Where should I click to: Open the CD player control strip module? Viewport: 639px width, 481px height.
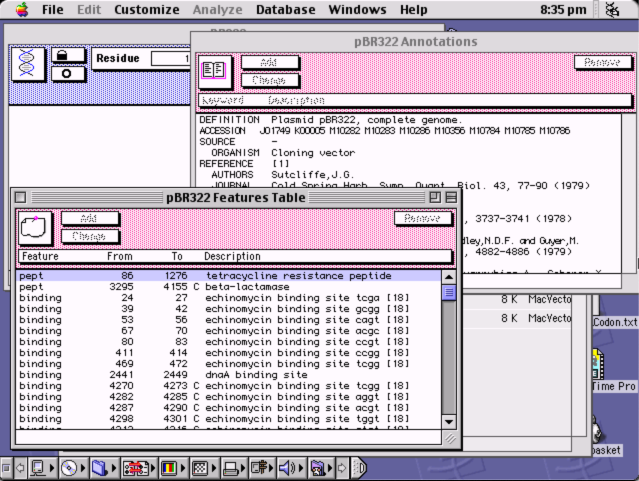point(68,468)
